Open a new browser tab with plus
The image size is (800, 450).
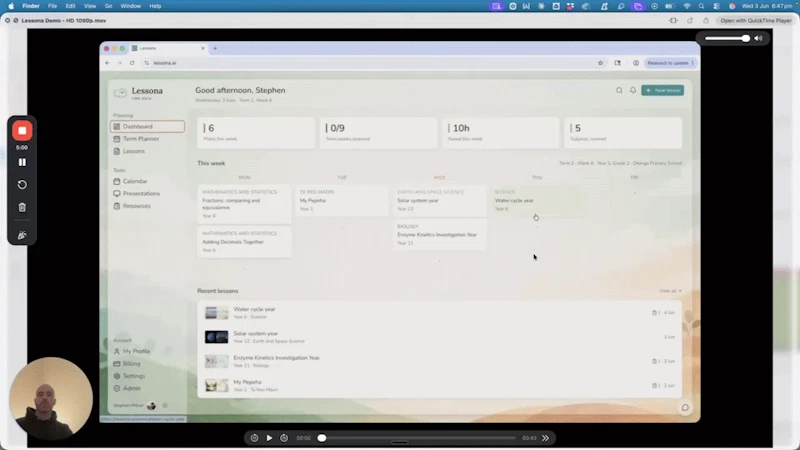point(215,48)
